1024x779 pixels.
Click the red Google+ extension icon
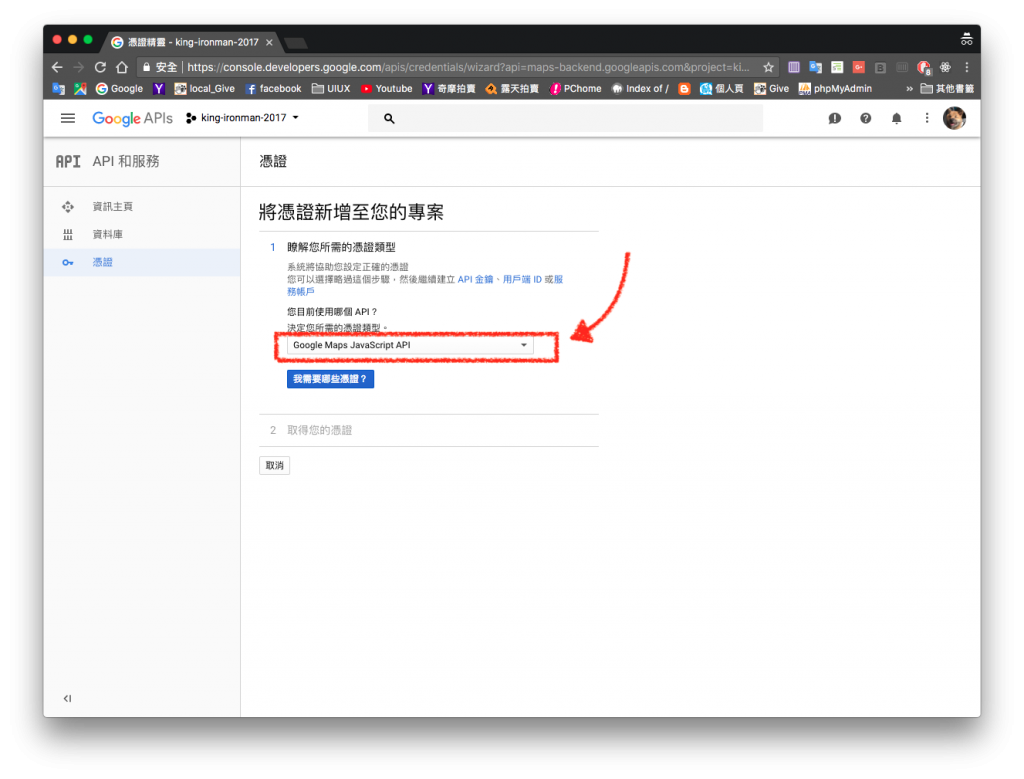pos(858,67)
